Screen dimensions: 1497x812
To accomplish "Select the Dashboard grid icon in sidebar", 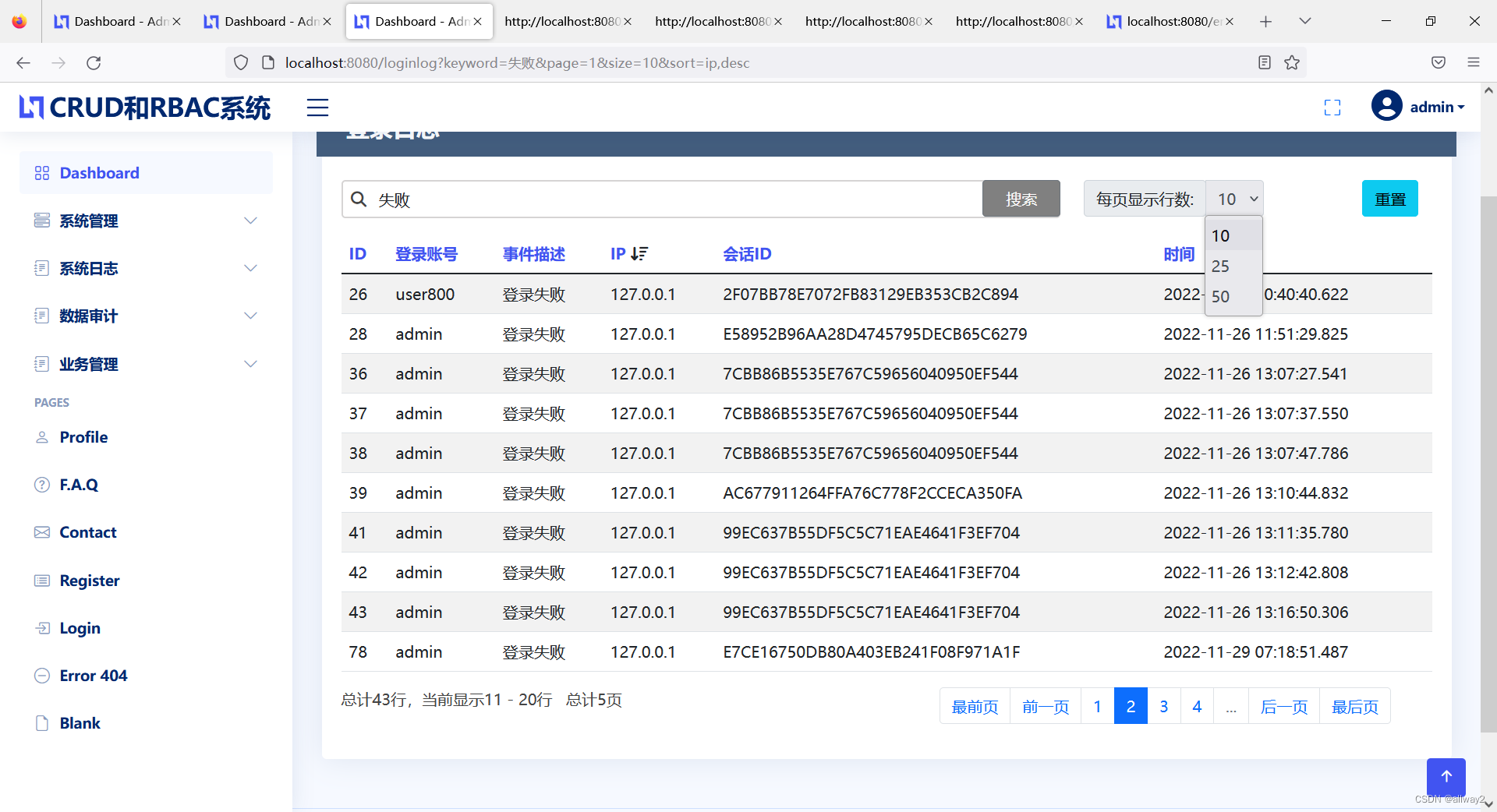I will 42,172.
